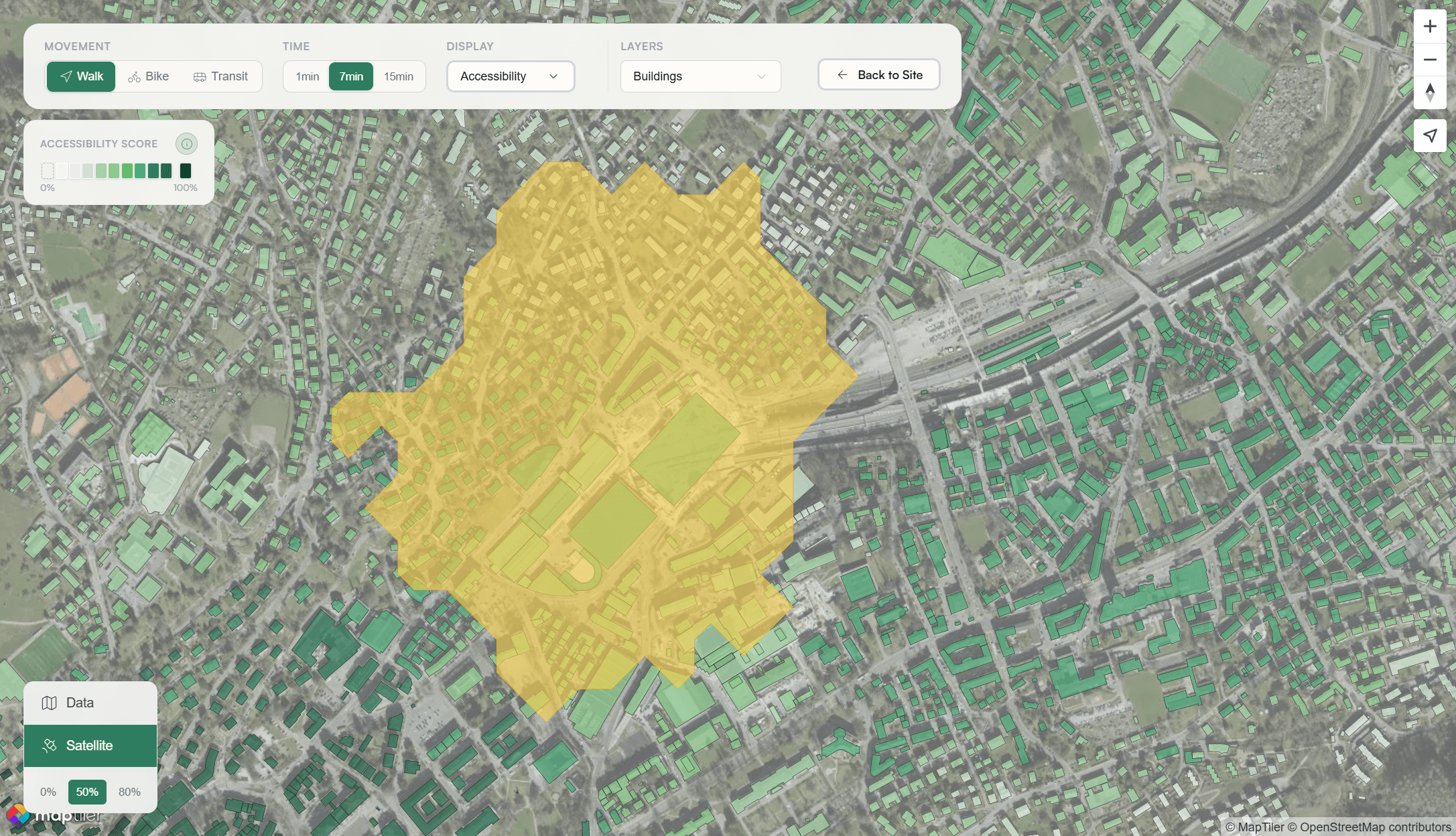The image size is (1456, 836).
Task: Expand the Accessibility display options
Action: tap(553, 76)
